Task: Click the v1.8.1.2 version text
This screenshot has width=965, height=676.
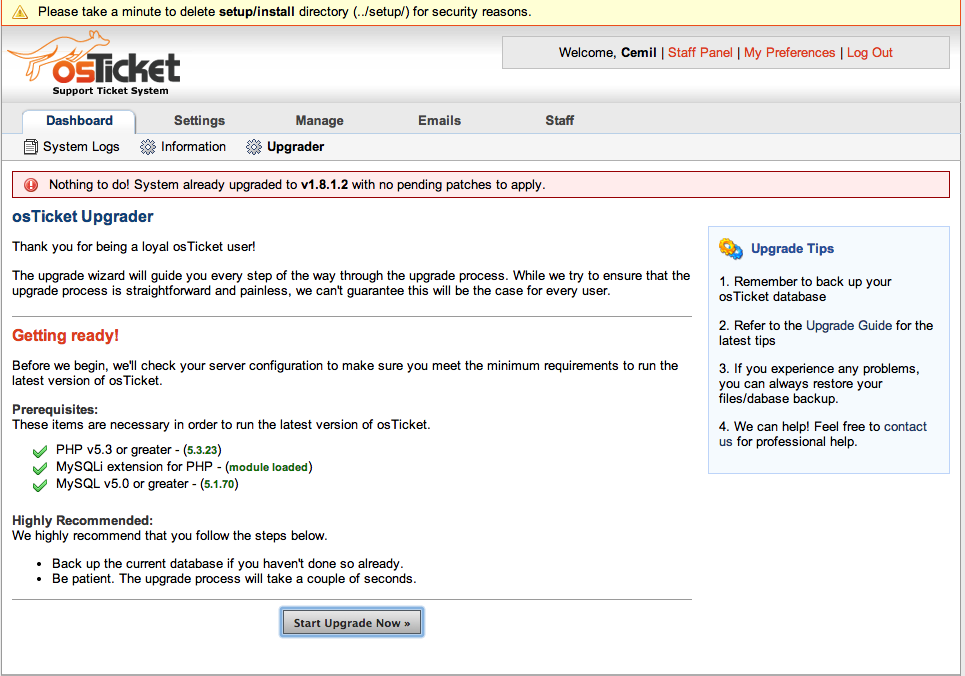Action: tap(324, 185)
